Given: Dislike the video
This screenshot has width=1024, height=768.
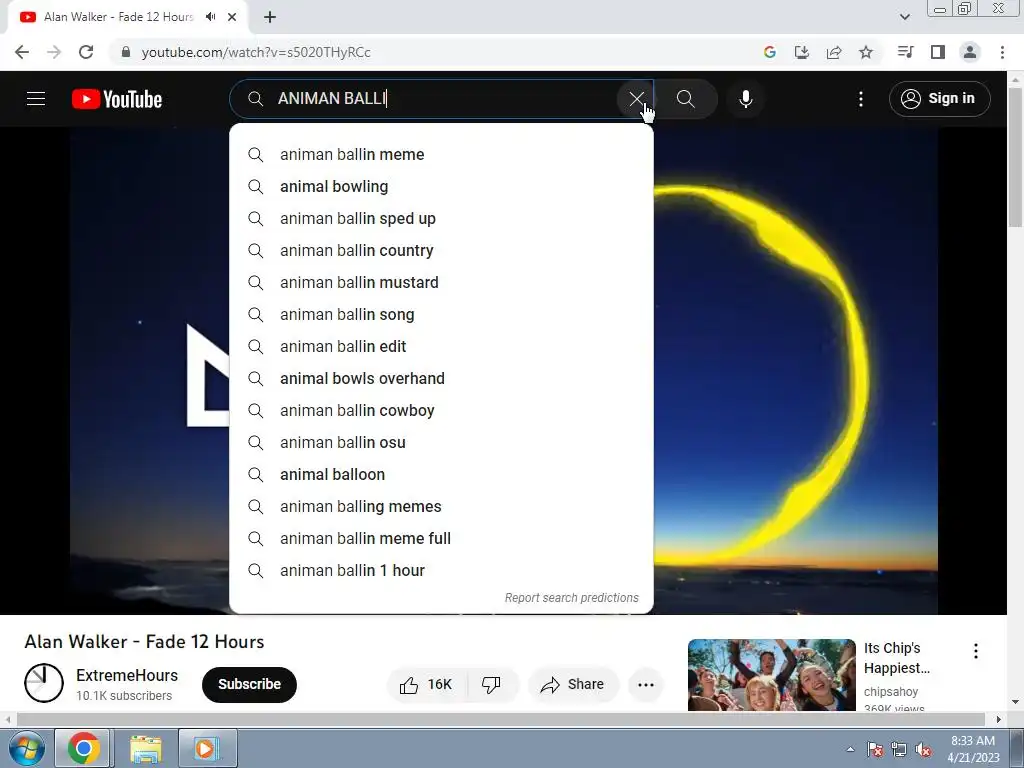Looking at the screenshot, I should point(492,684).
